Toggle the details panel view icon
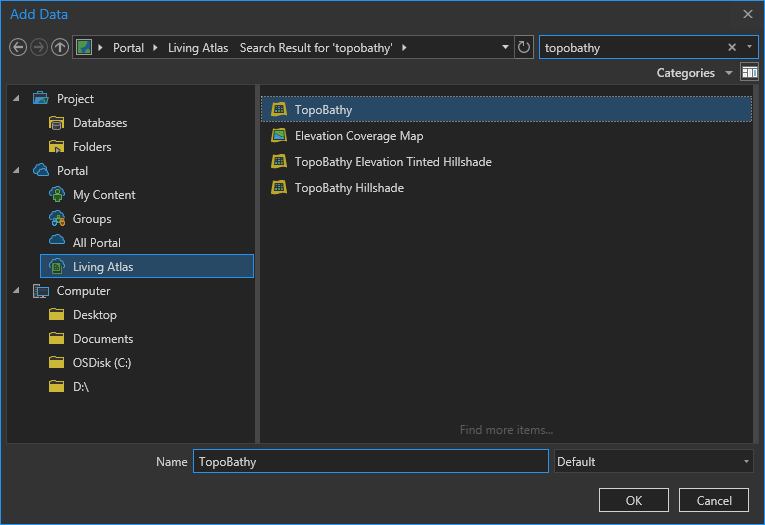 coord(749,73)
